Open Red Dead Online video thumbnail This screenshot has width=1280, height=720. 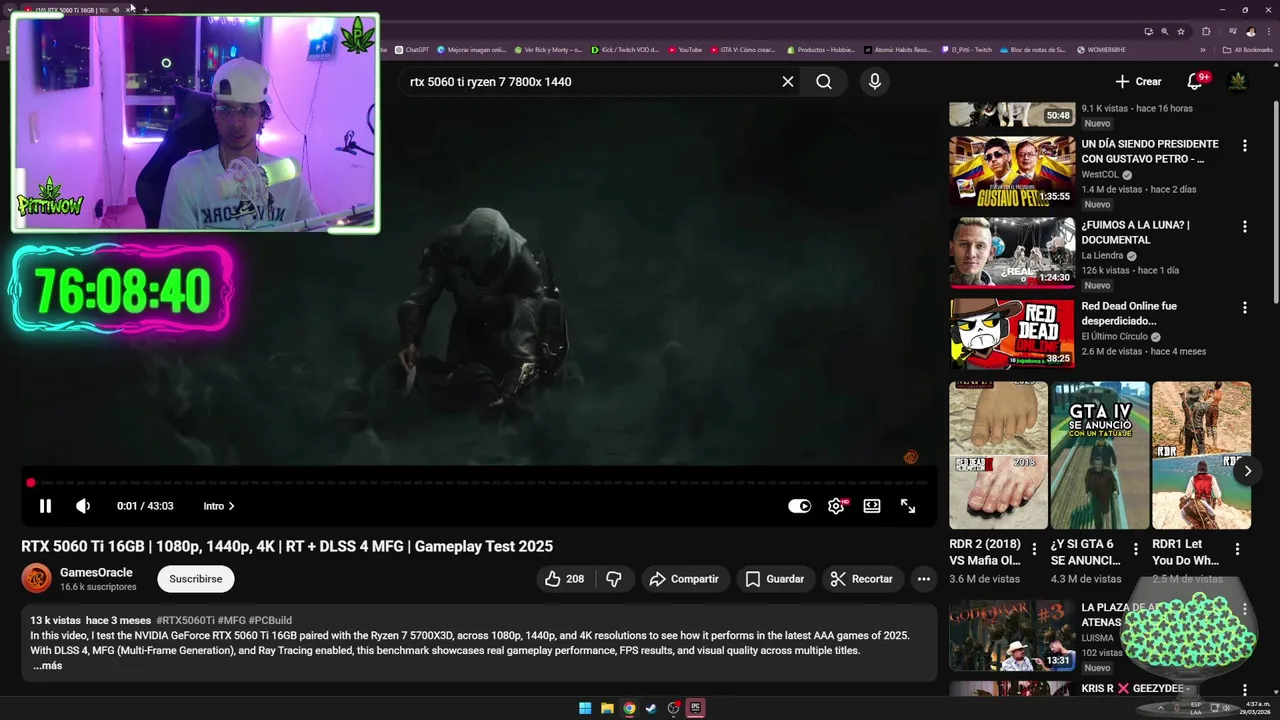click(1012, 334)
